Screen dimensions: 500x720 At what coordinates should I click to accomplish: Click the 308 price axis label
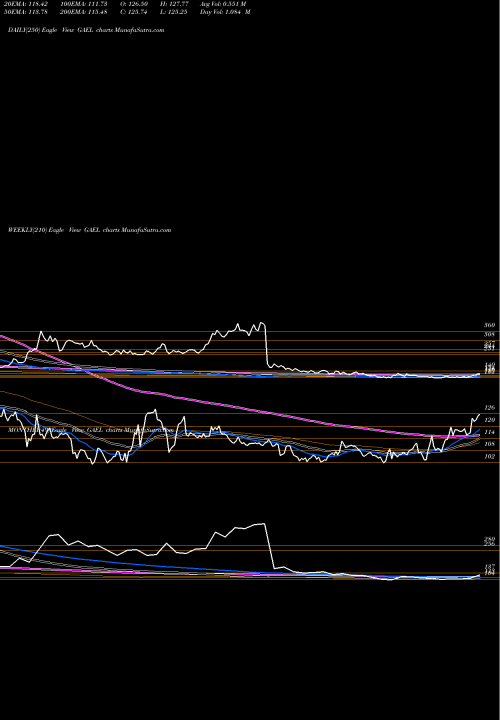pyautogui.click(x=489, y=334)
